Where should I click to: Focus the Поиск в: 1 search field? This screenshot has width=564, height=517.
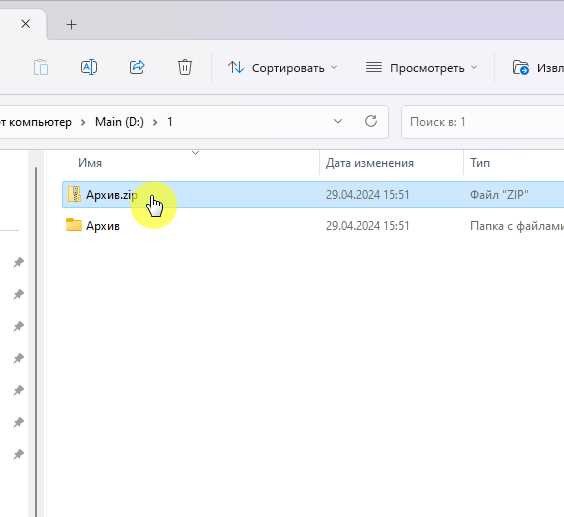coord(482,122)
